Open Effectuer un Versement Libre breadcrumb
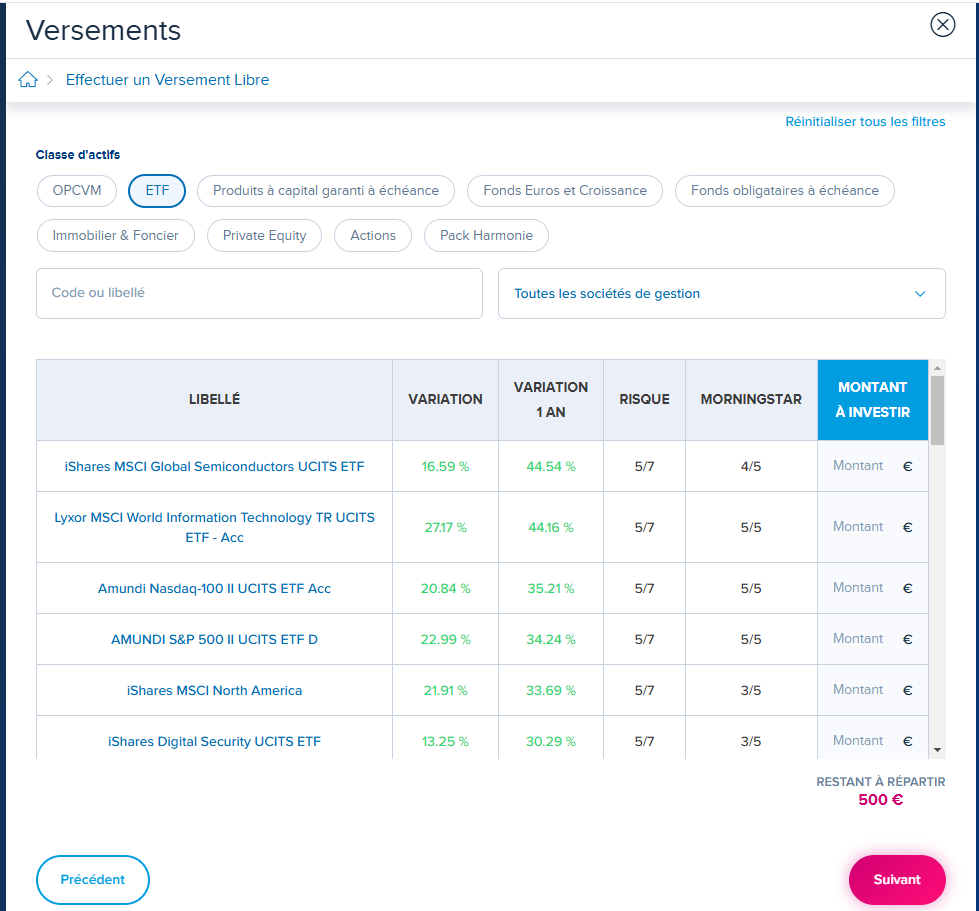The height and width of the screenshot is (911, 979). 167,80
